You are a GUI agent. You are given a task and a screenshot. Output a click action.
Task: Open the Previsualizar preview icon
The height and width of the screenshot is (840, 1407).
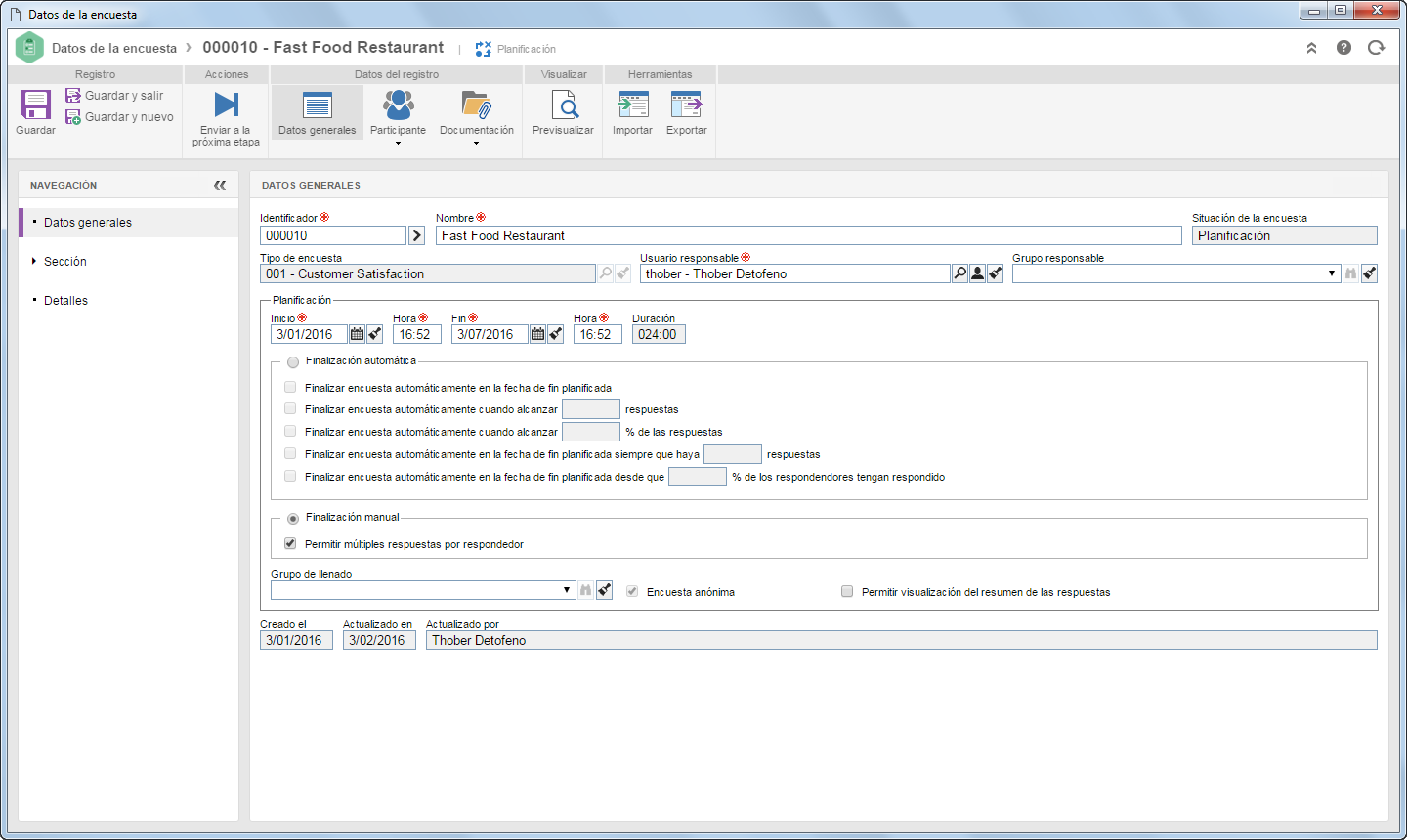[564, 105]
